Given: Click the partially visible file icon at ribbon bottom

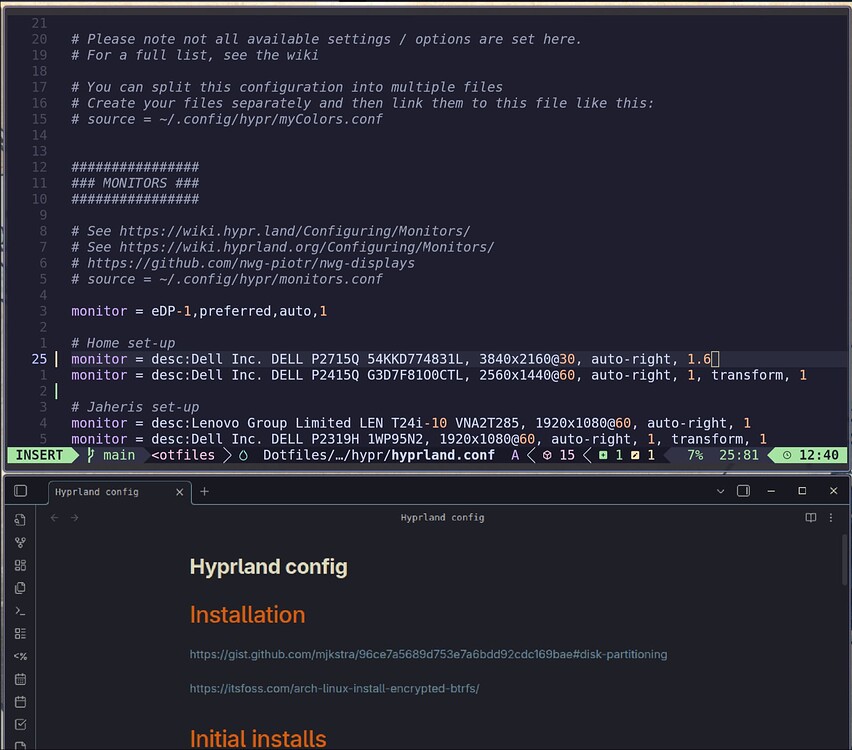Looking at the screenshot, I should (x=21, y=745).
